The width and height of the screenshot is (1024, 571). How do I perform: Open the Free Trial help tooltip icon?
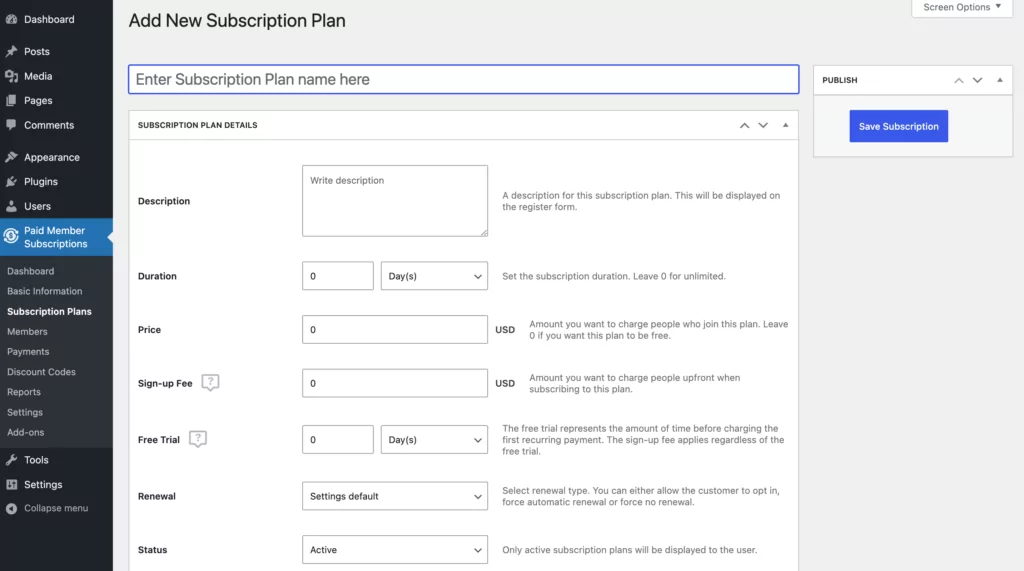point(198,439)
